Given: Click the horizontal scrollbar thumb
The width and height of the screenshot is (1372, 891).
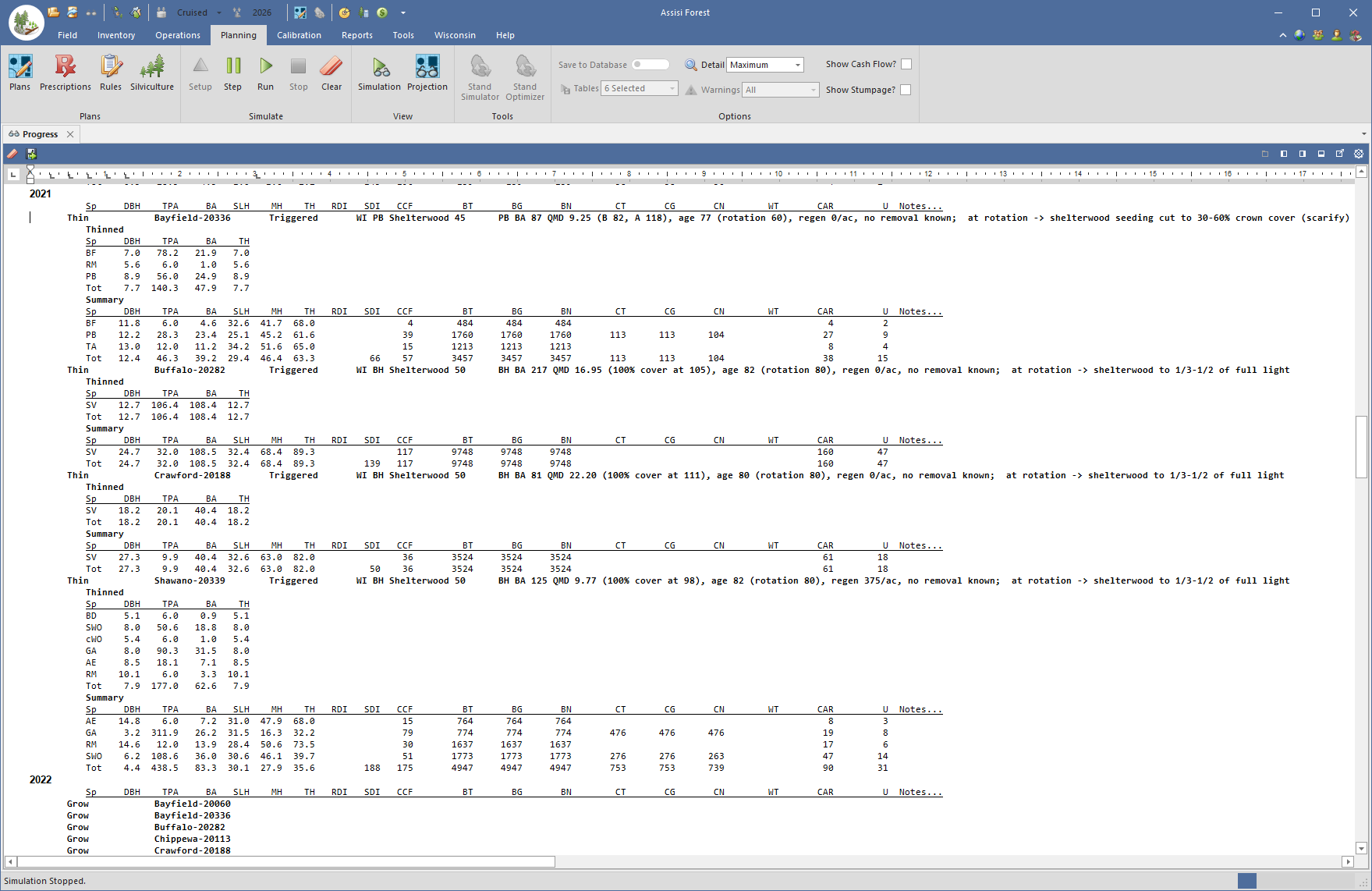Looking at the screenshot, I should pos(285,861).
